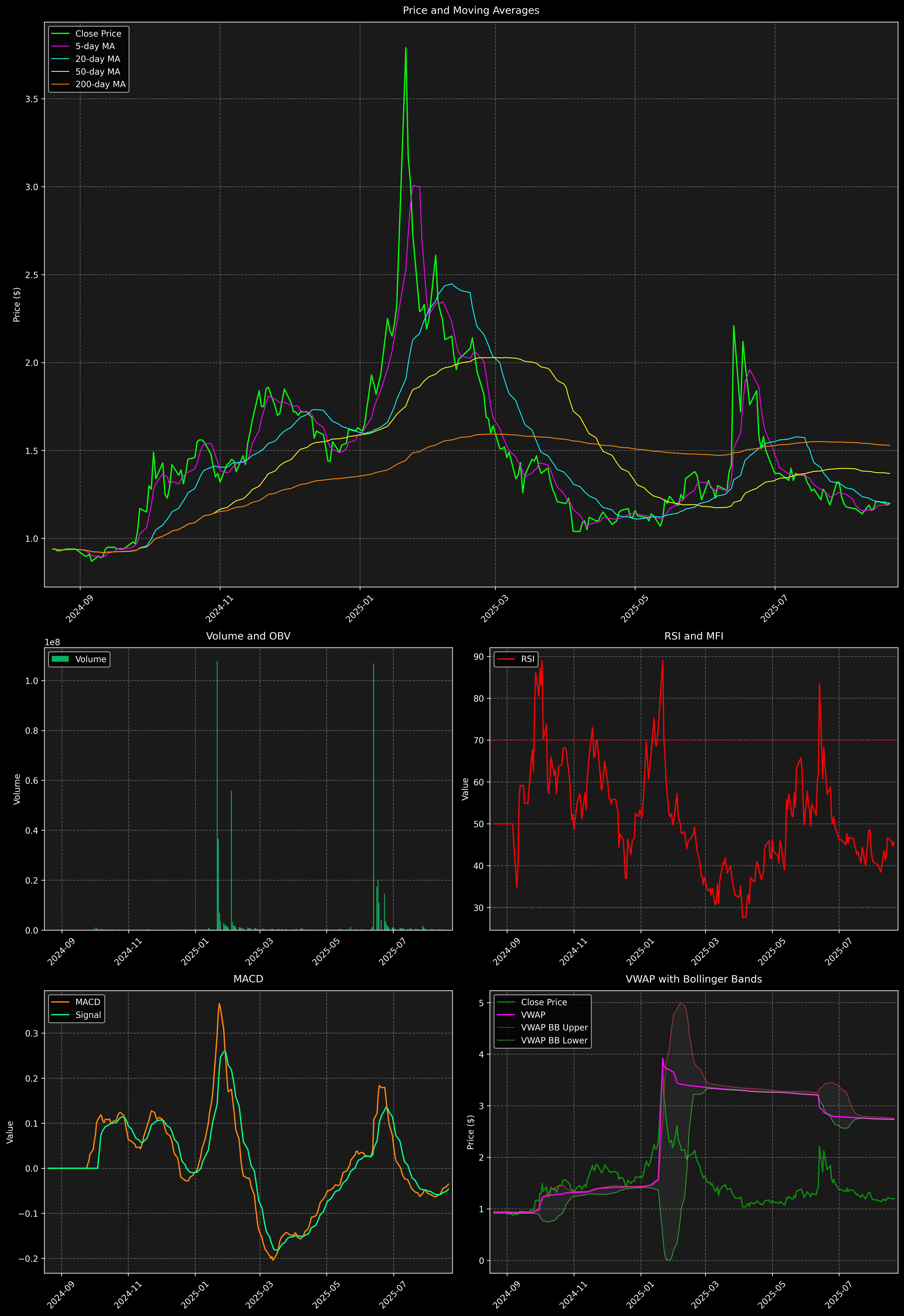
Task: Click the MACD chart title
Action: click(248, 979)
